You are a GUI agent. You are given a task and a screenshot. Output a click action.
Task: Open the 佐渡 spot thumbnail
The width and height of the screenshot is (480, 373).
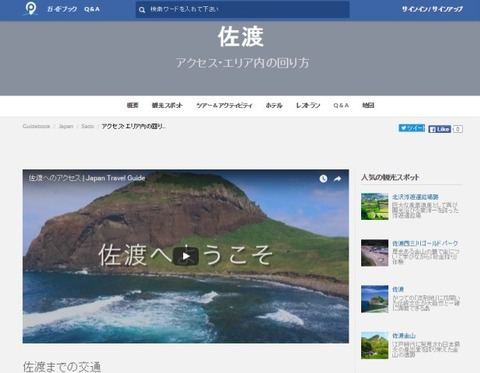(375, 299)
